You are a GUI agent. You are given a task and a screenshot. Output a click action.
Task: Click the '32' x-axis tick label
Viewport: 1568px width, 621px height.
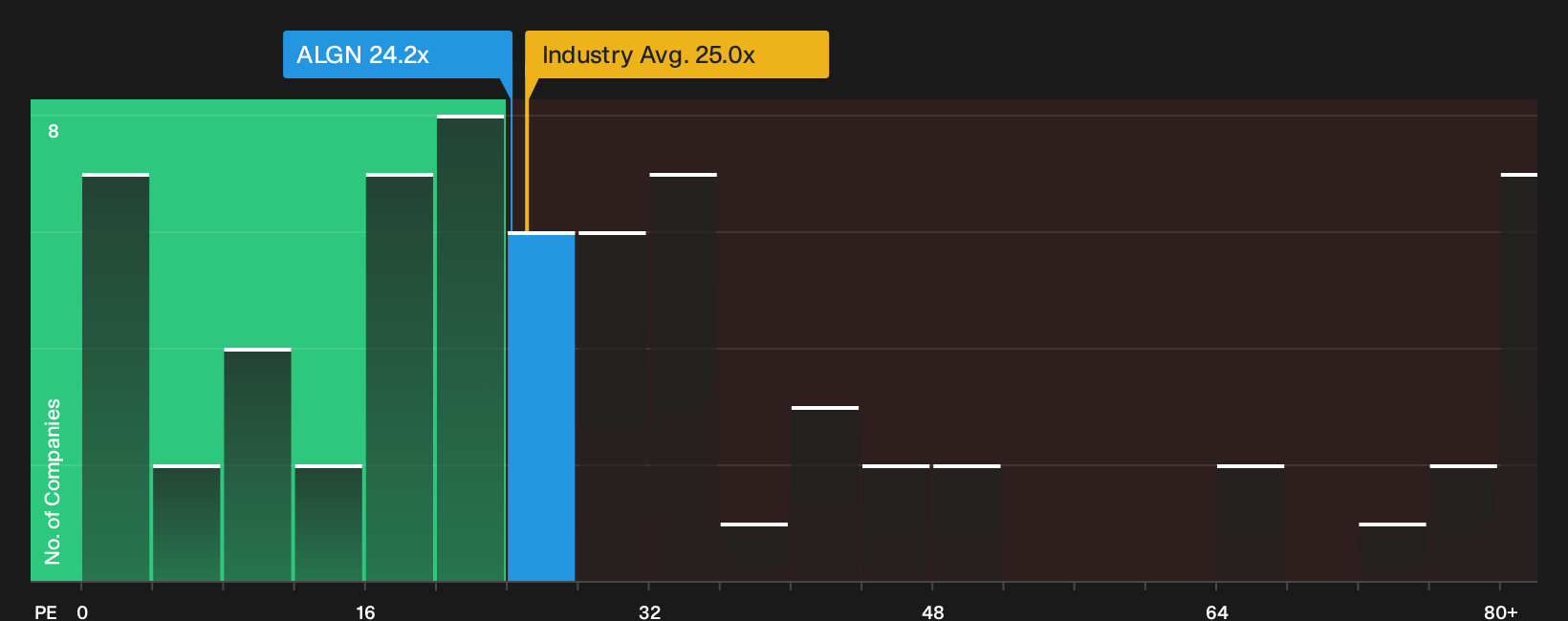(x=649, y=611)
